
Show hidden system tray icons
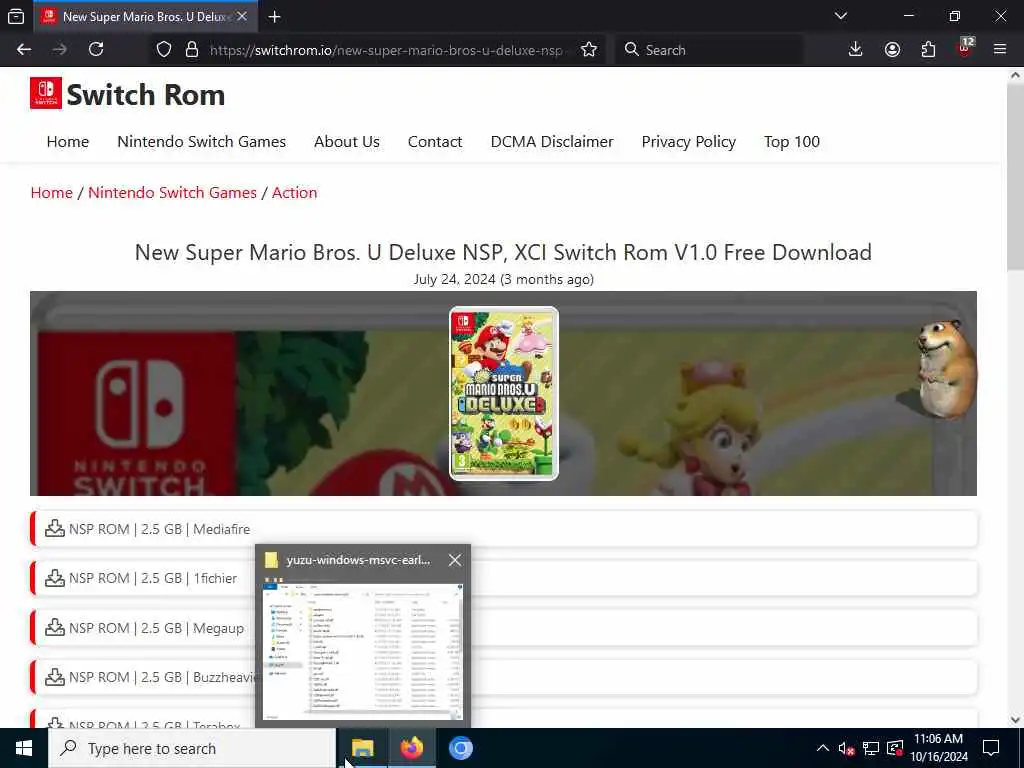click(x=823, y=748)
